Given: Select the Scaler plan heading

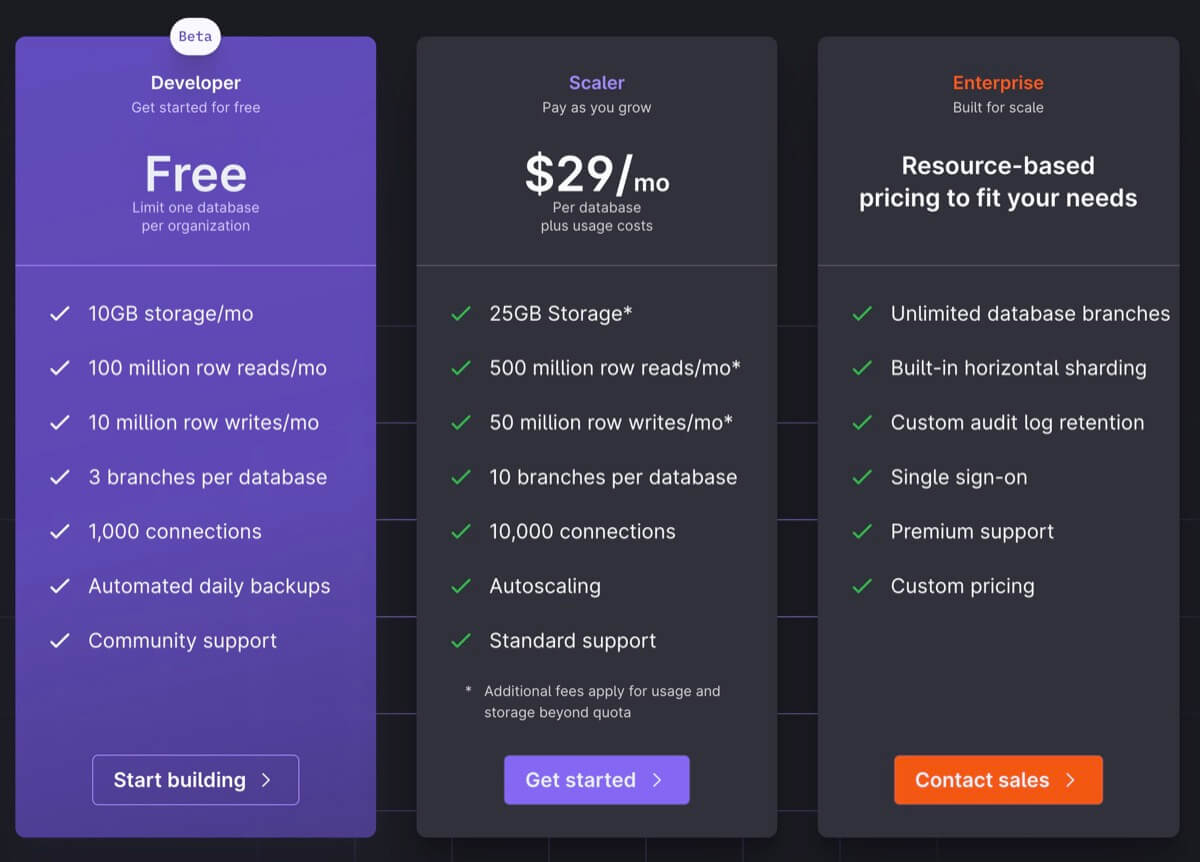Looking at the screenshot, I should click(597, 83).
